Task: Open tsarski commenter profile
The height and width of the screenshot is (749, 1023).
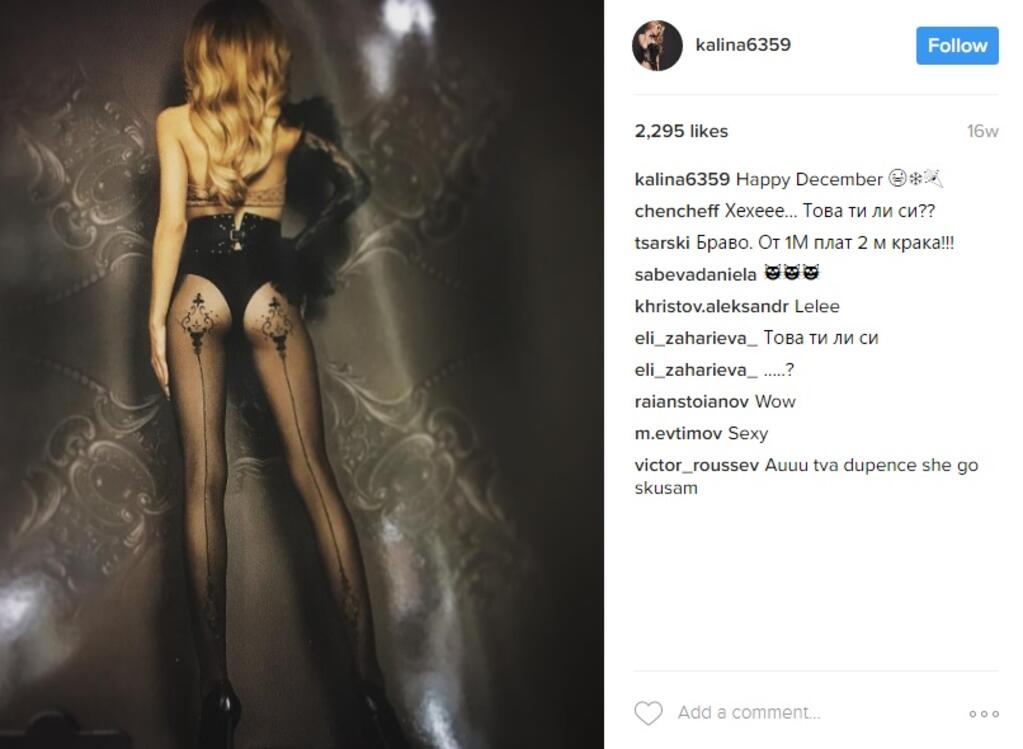Action: pyautogui.click(x=662, y=243)
